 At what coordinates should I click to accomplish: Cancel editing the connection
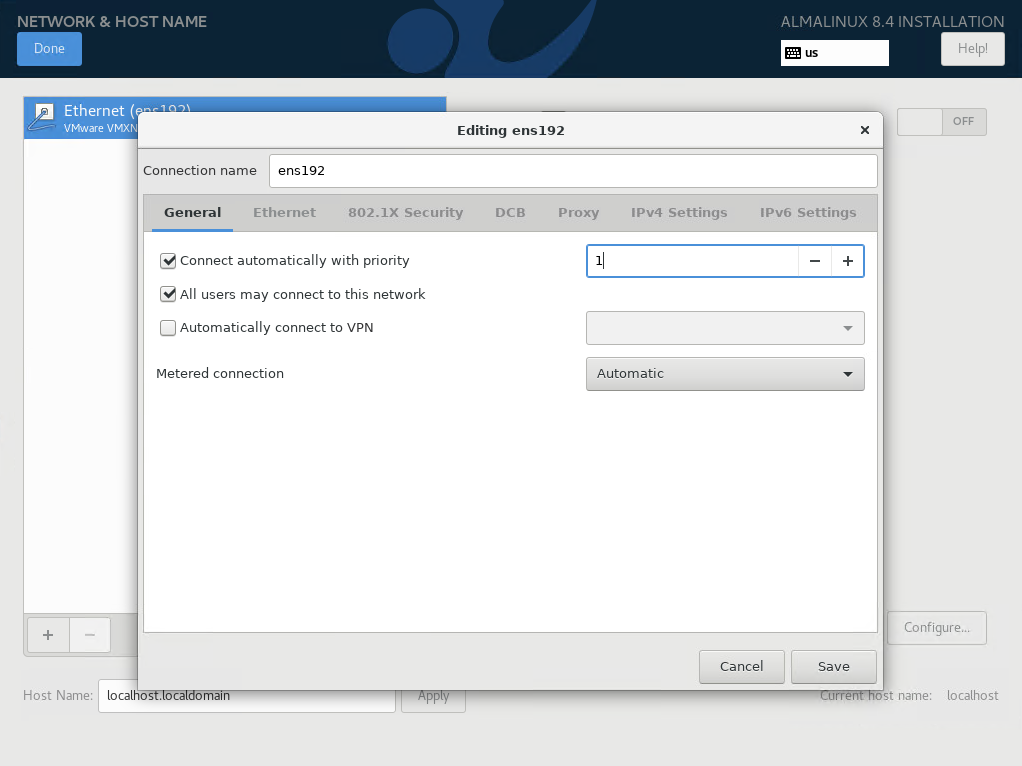741,666
